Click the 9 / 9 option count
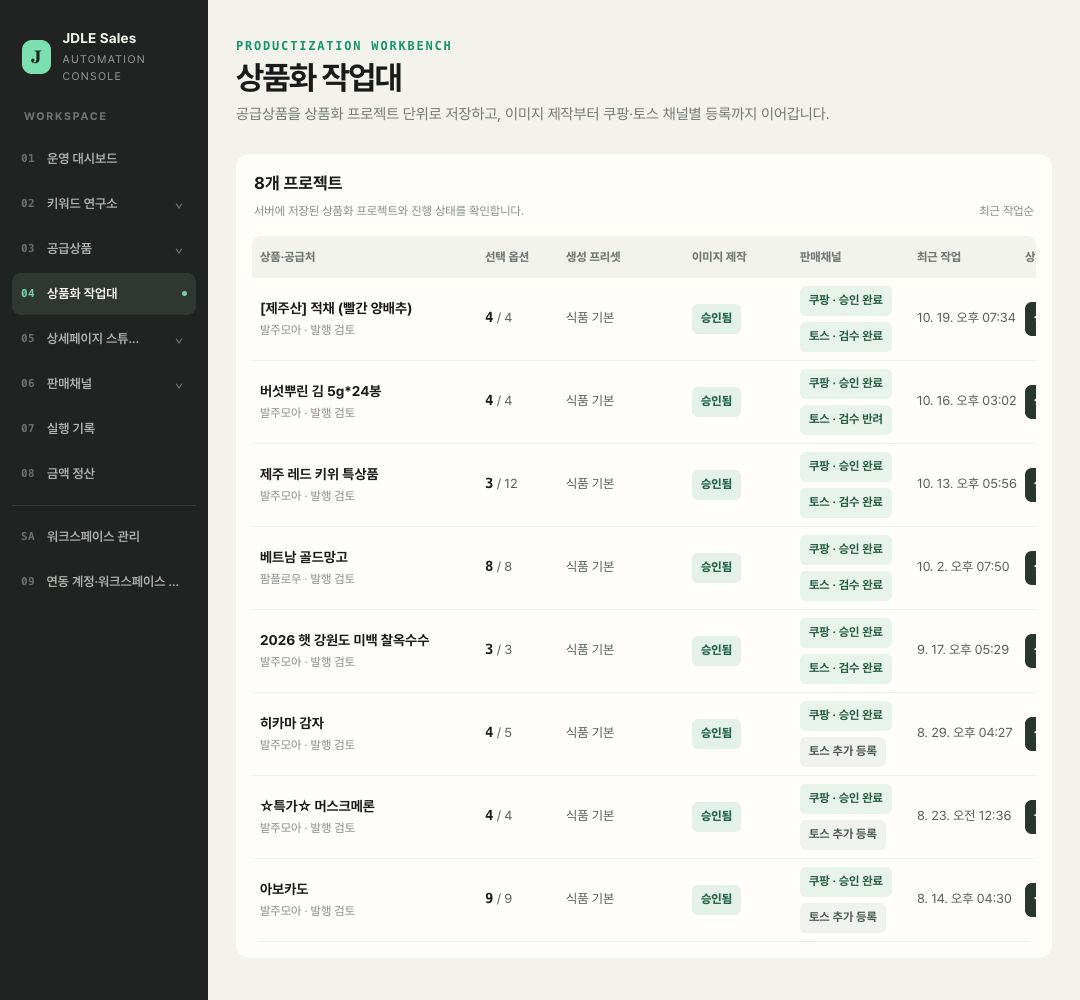Screen dimensions: 1080x1000 [498, 899]
